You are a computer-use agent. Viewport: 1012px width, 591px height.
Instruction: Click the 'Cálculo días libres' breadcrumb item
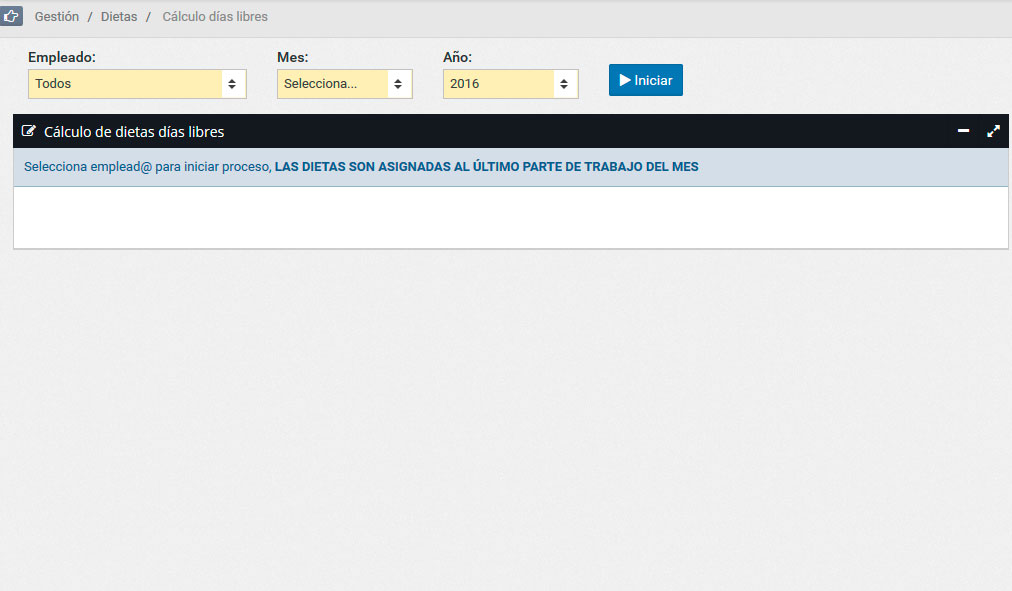coord(215,17)
